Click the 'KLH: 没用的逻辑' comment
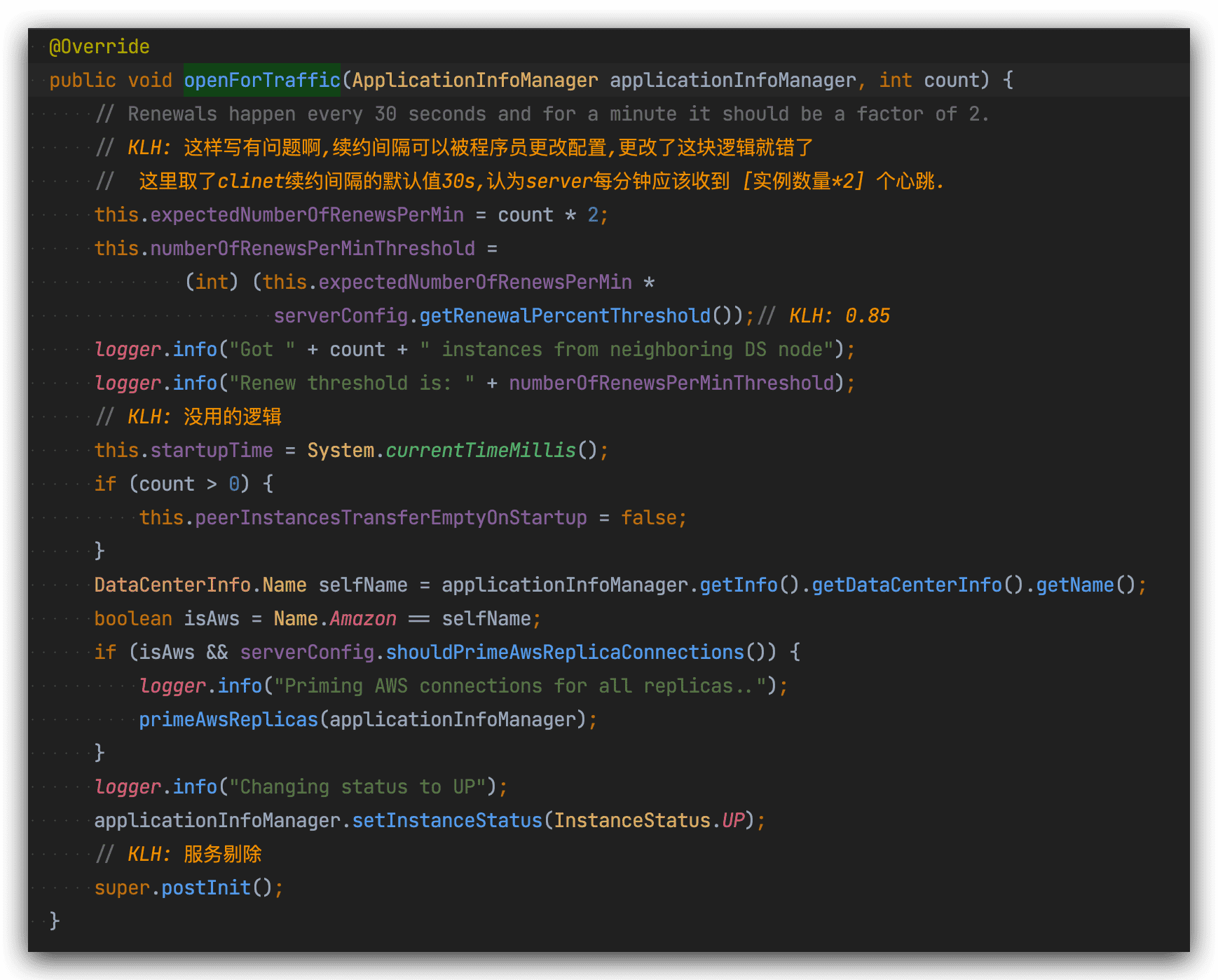Viewport: 1218px width, 980px height. pyautogui.click(x=188, y=416)
